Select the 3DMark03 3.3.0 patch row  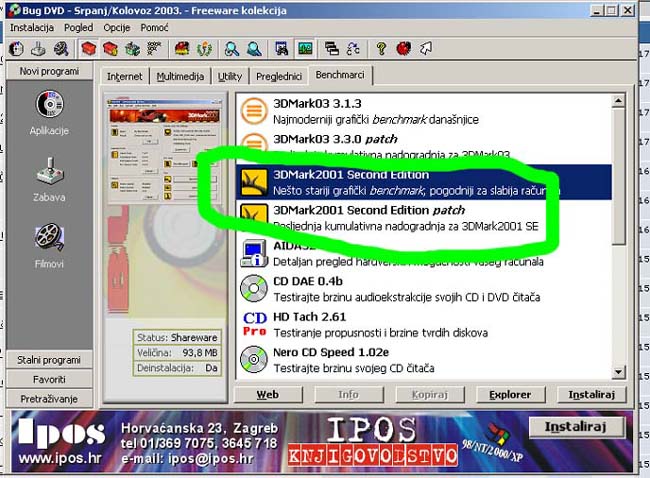pos(424,147)
